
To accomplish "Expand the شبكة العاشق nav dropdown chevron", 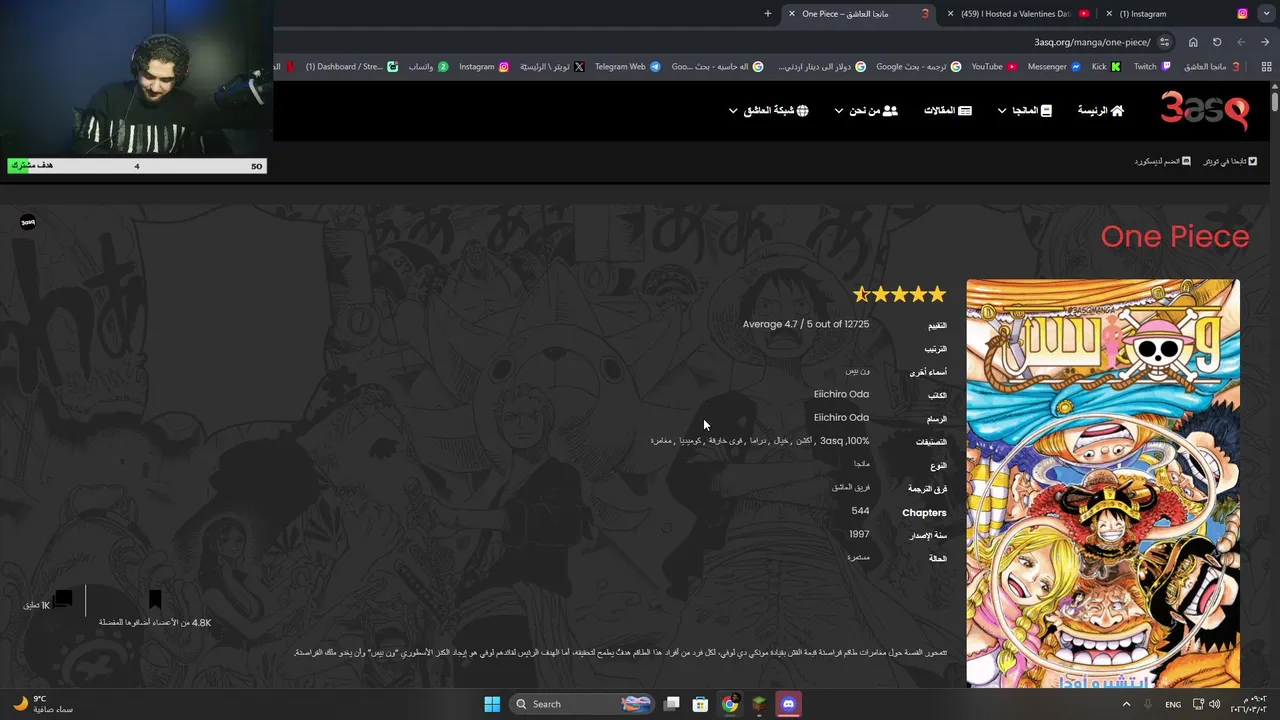I will click(x=733, y=111).
